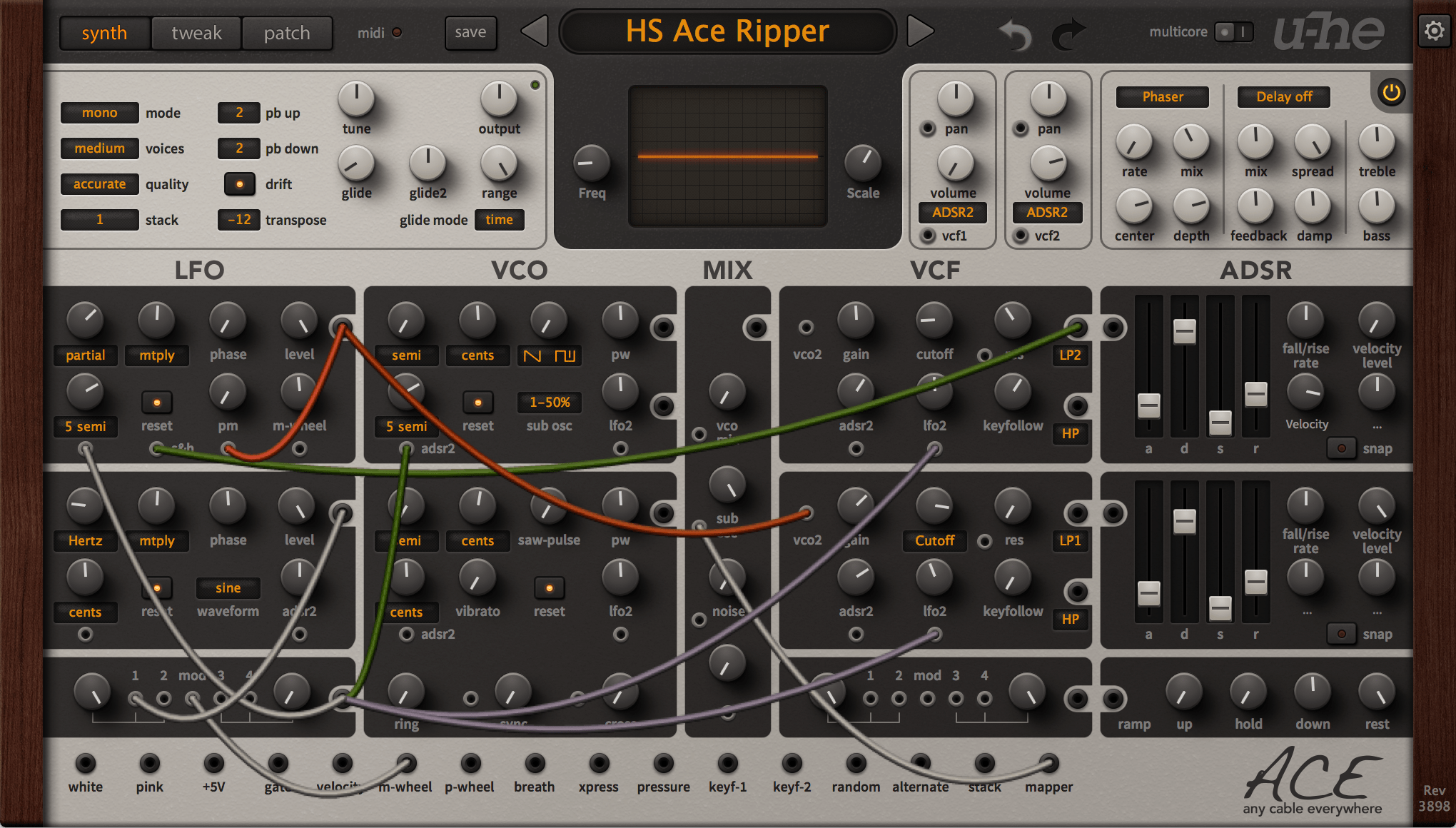Image resolution: width=1456 pixels, height=828 pixels.
Task: Click the keyf-2 output jack
Action: (792, 763)
